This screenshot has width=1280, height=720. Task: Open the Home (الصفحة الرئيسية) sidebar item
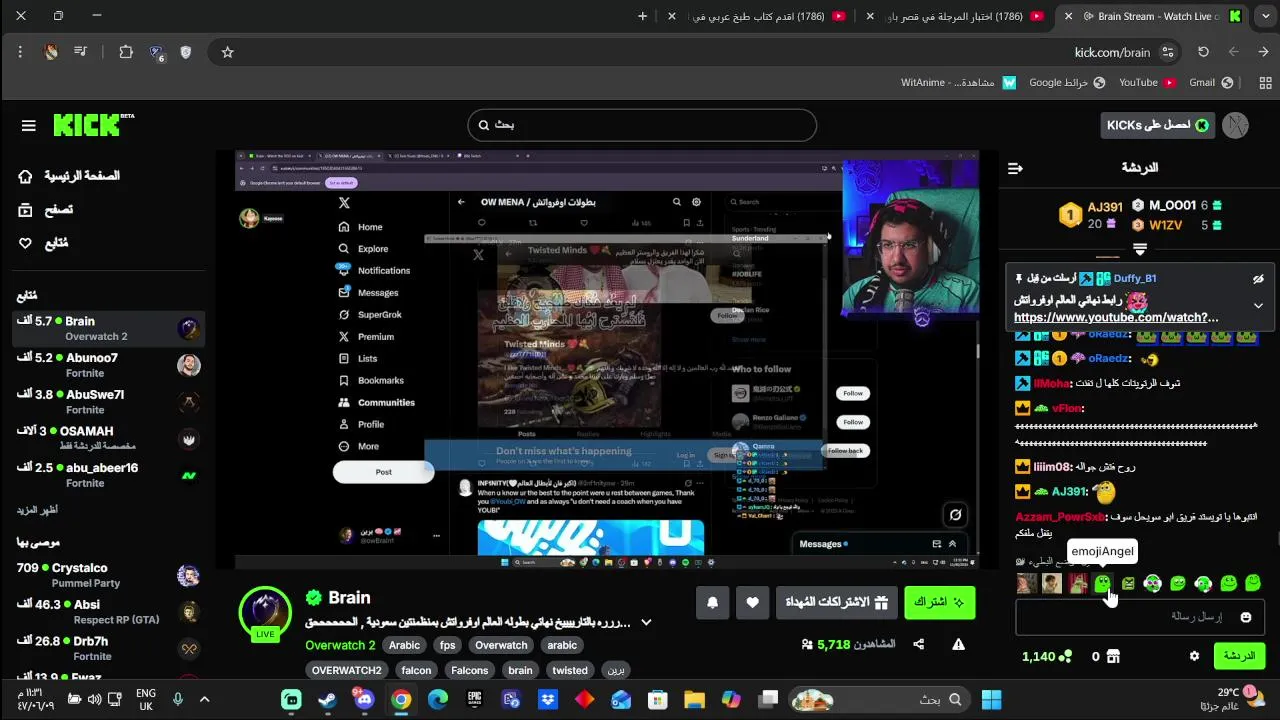tap(69, 176)
